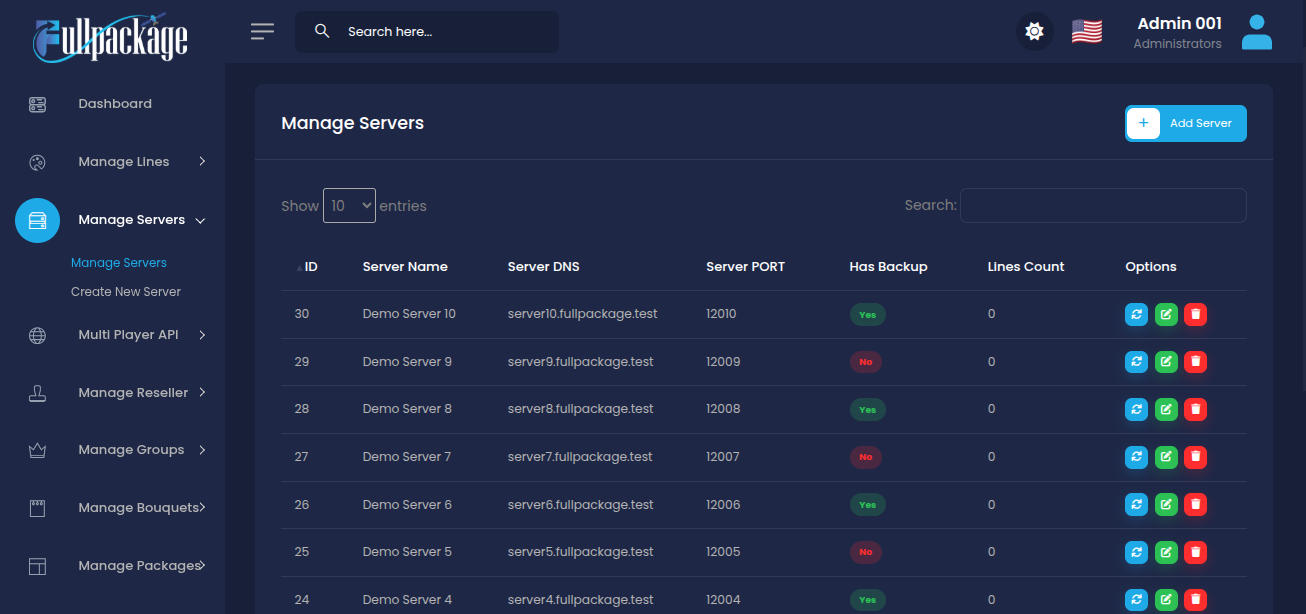Screen dimensions: 1306x614
Task: Toggle the sidebar with the hamburger icon
Action: coord(262,32)
